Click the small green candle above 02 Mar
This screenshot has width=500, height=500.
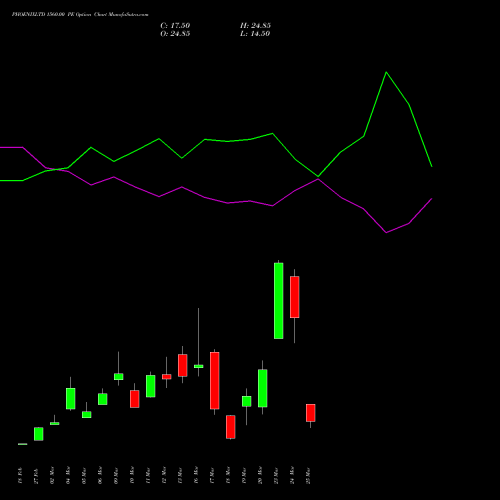(x=55, y=424)
